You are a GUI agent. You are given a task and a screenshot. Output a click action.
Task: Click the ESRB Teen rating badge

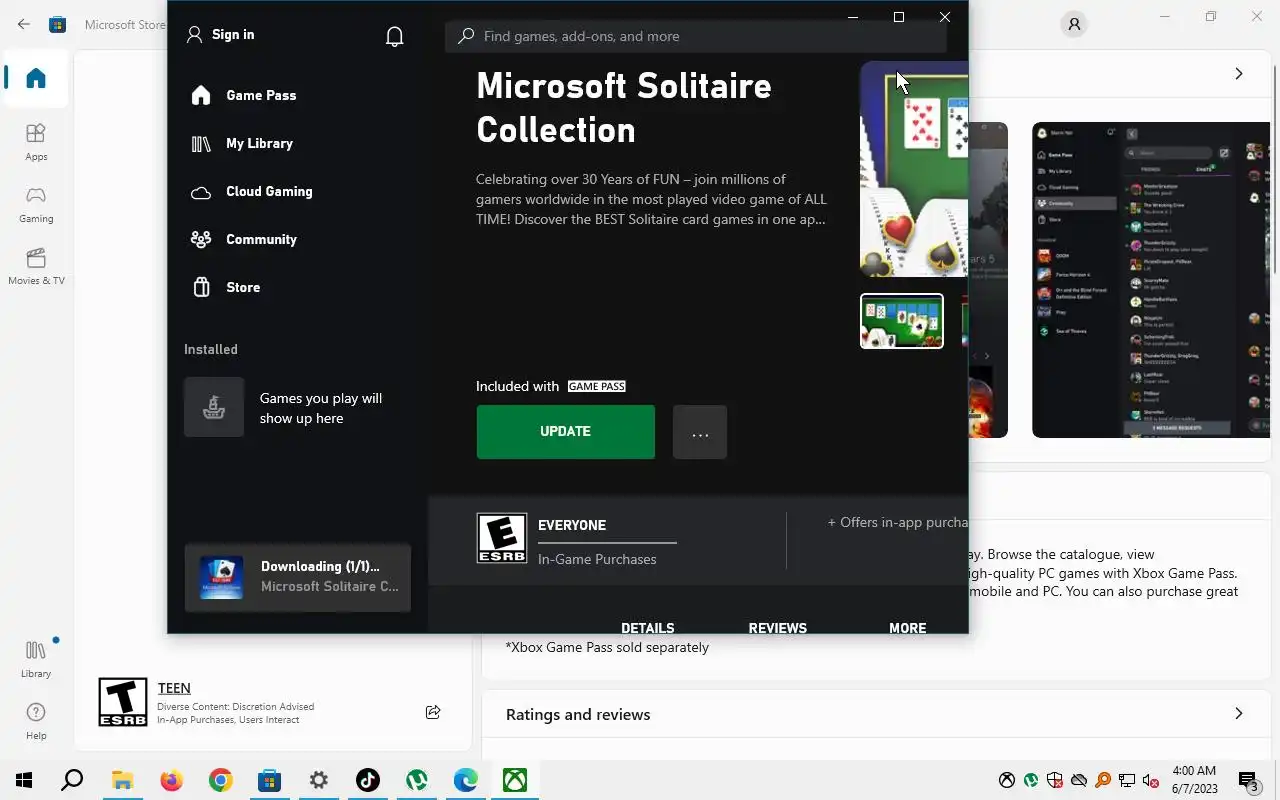[x=123, y=702]
